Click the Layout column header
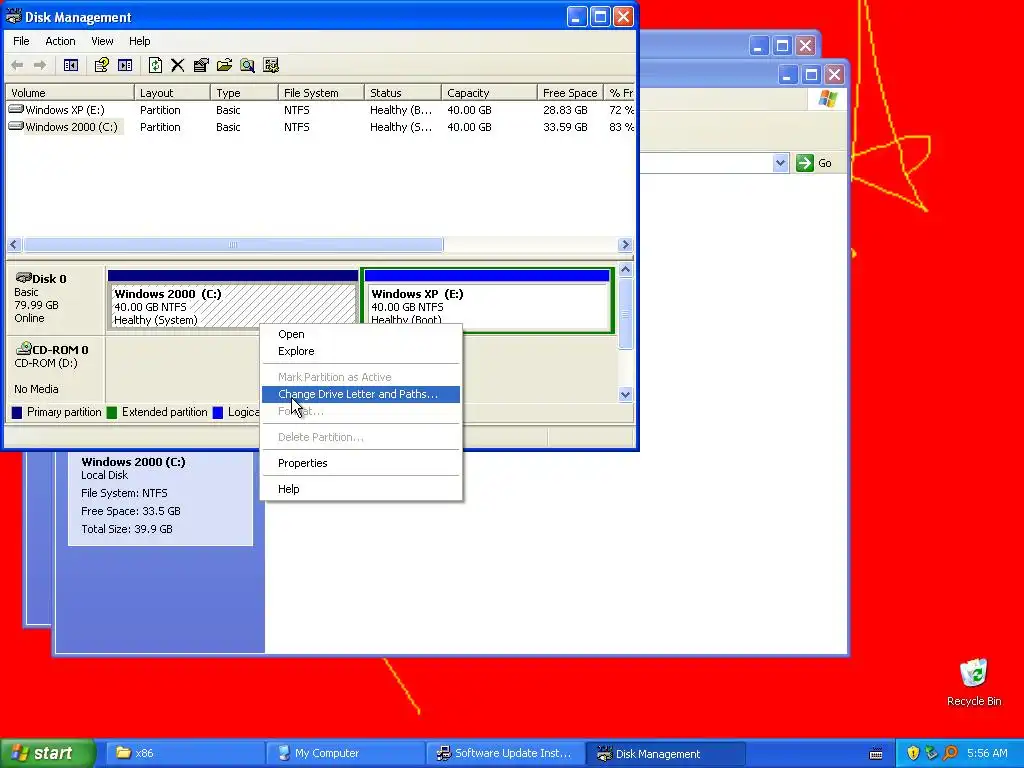 172,93
